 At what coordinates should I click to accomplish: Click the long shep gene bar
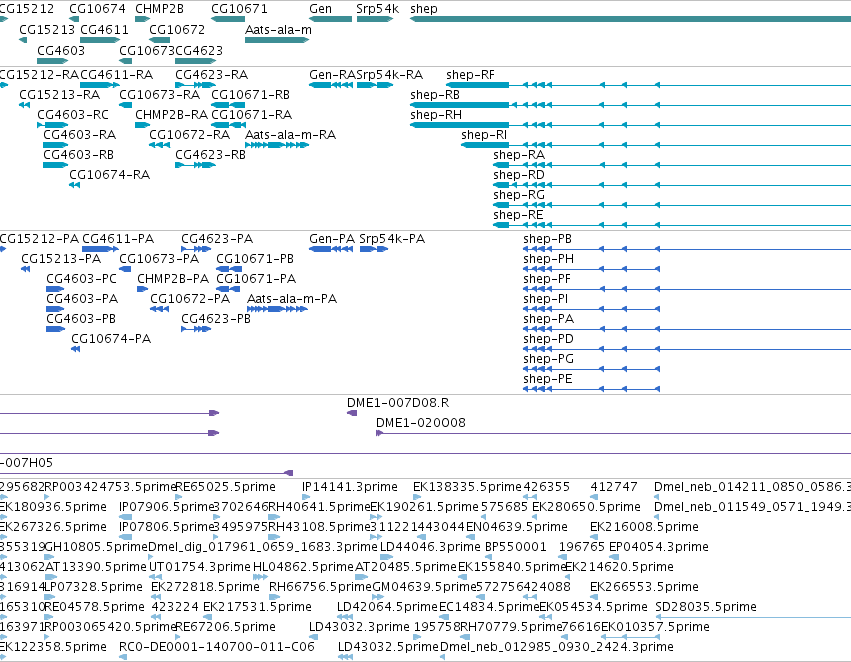(x=630, y=19)
